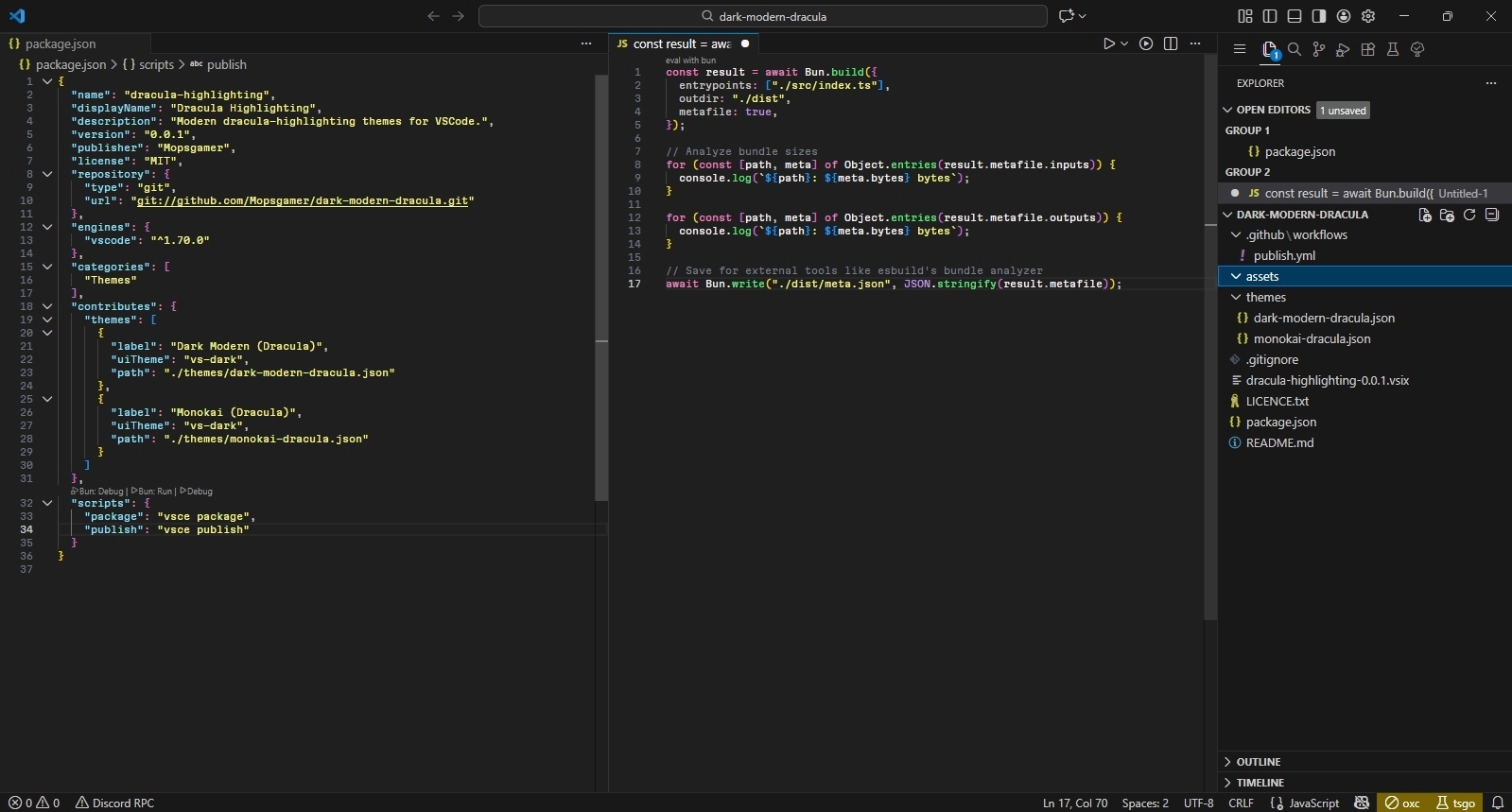This screenshot has height=812, width=1512.
Task: Open the tree checkmark view icon
Action: coord(1417,49)
